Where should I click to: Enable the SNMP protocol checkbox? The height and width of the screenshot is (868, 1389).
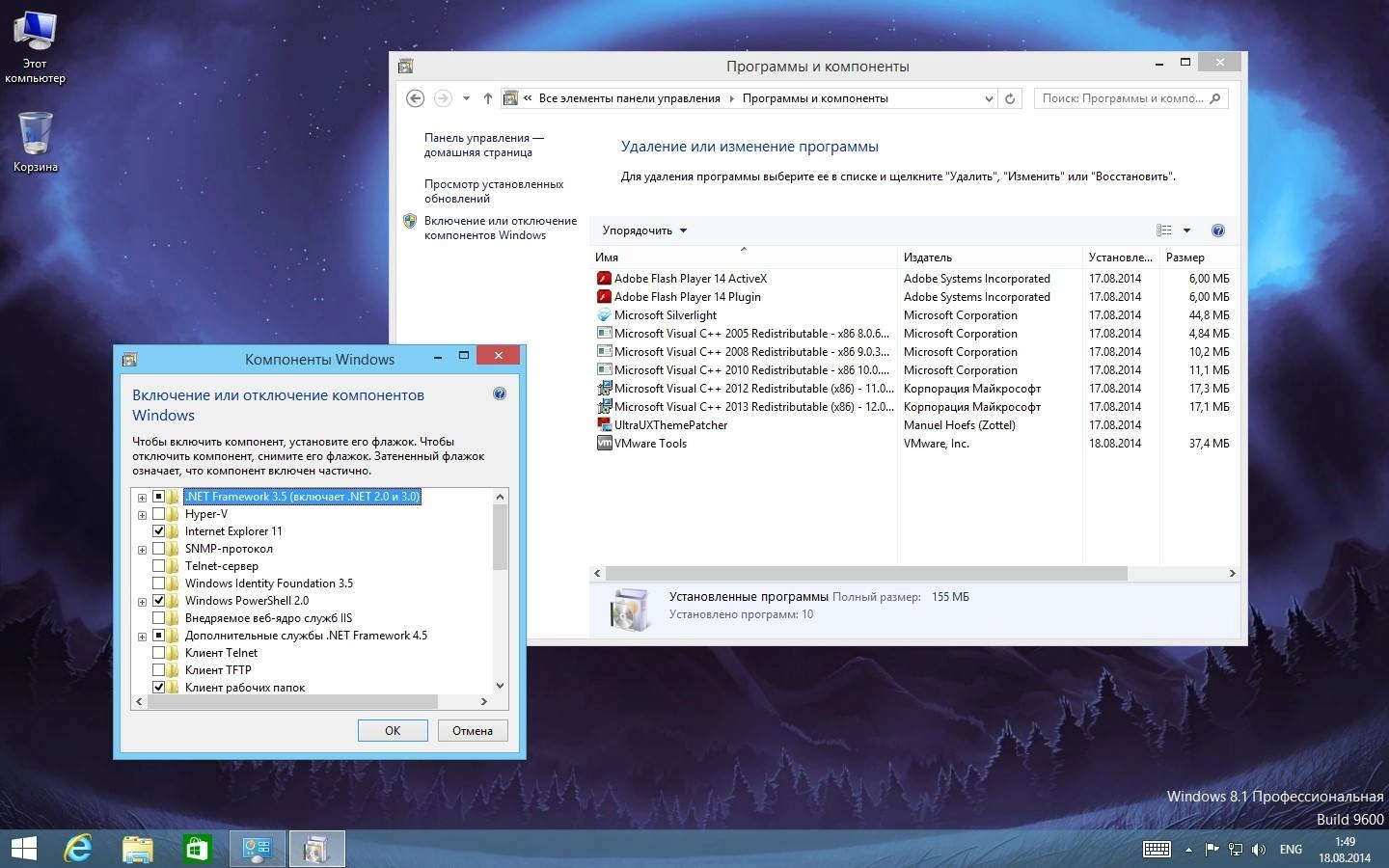click(x=159, y=549)
